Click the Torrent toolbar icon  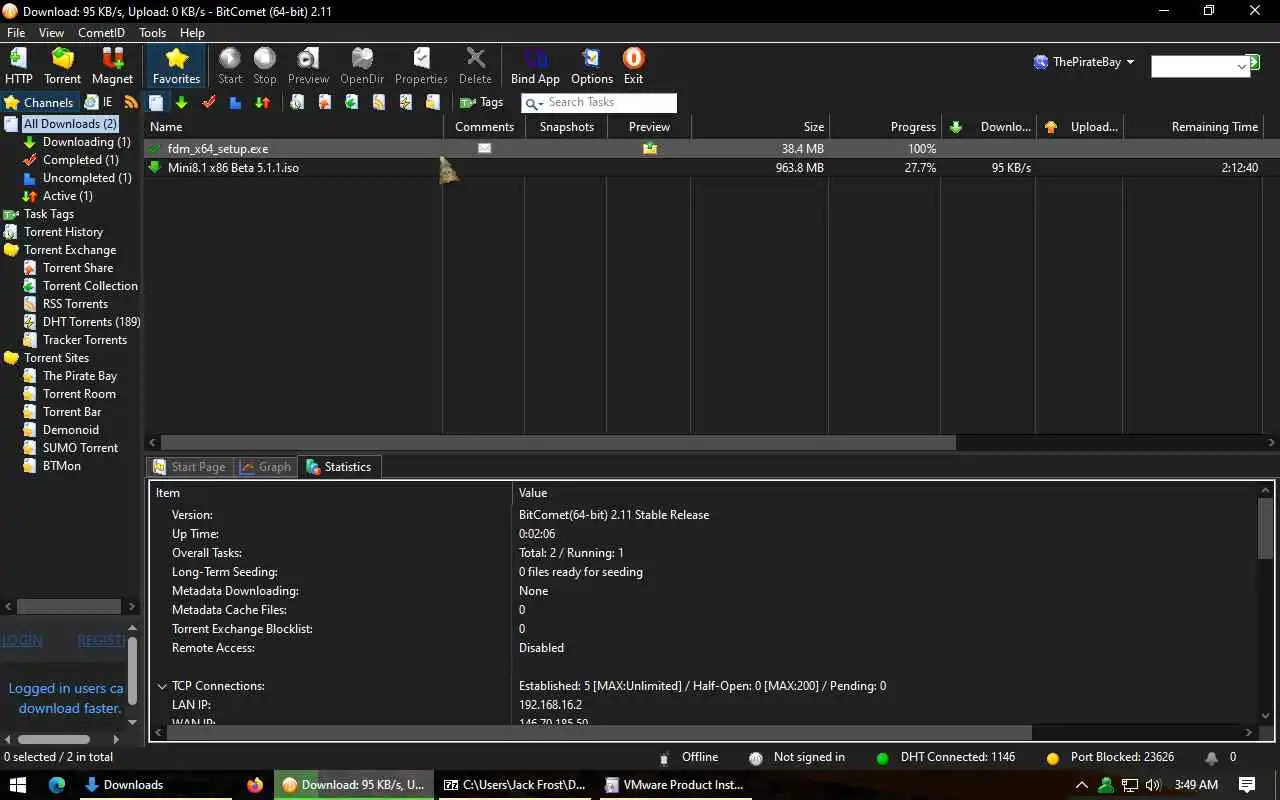click(62, 66)
